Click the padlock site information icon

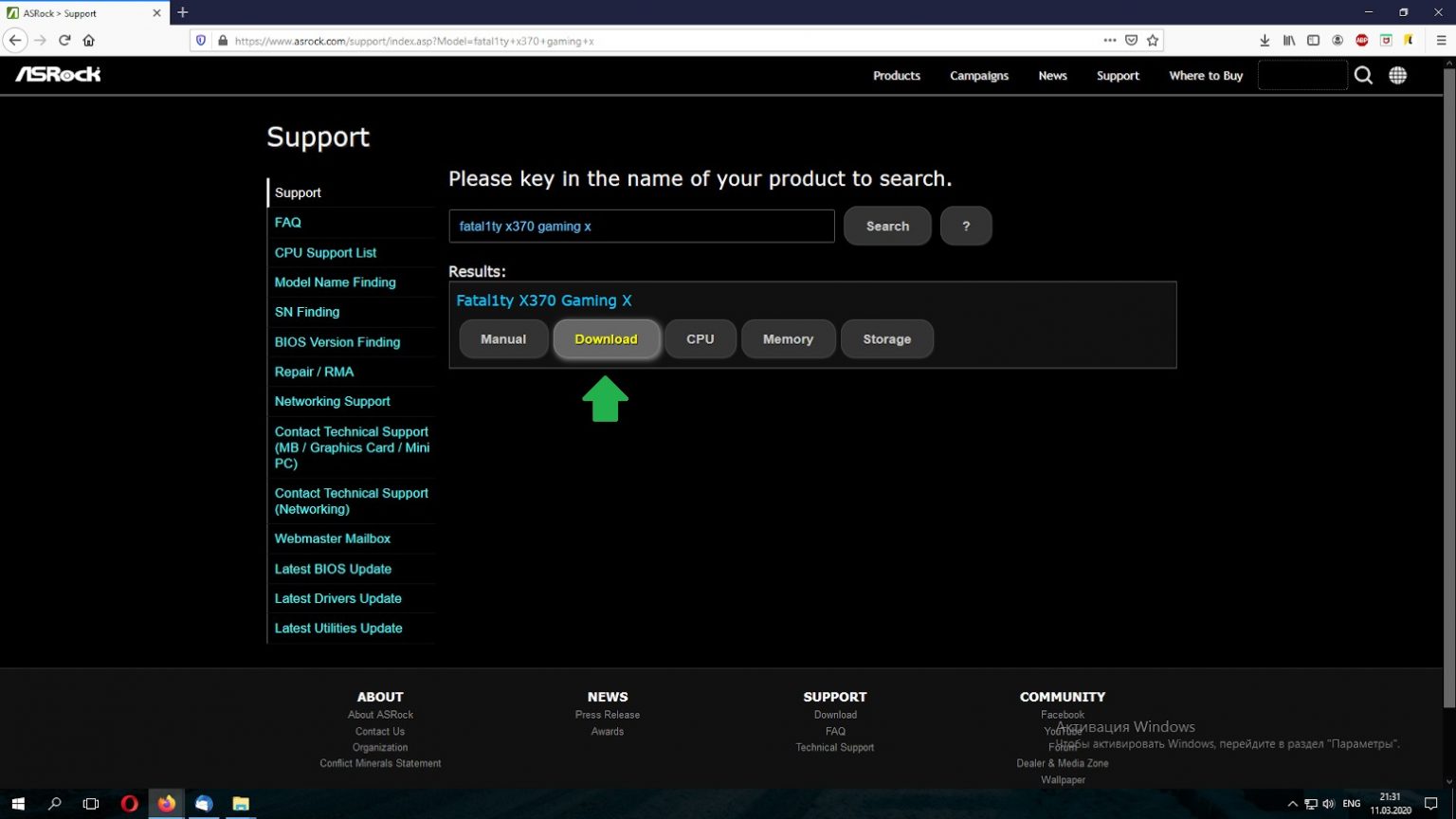[x=223, y=41]
